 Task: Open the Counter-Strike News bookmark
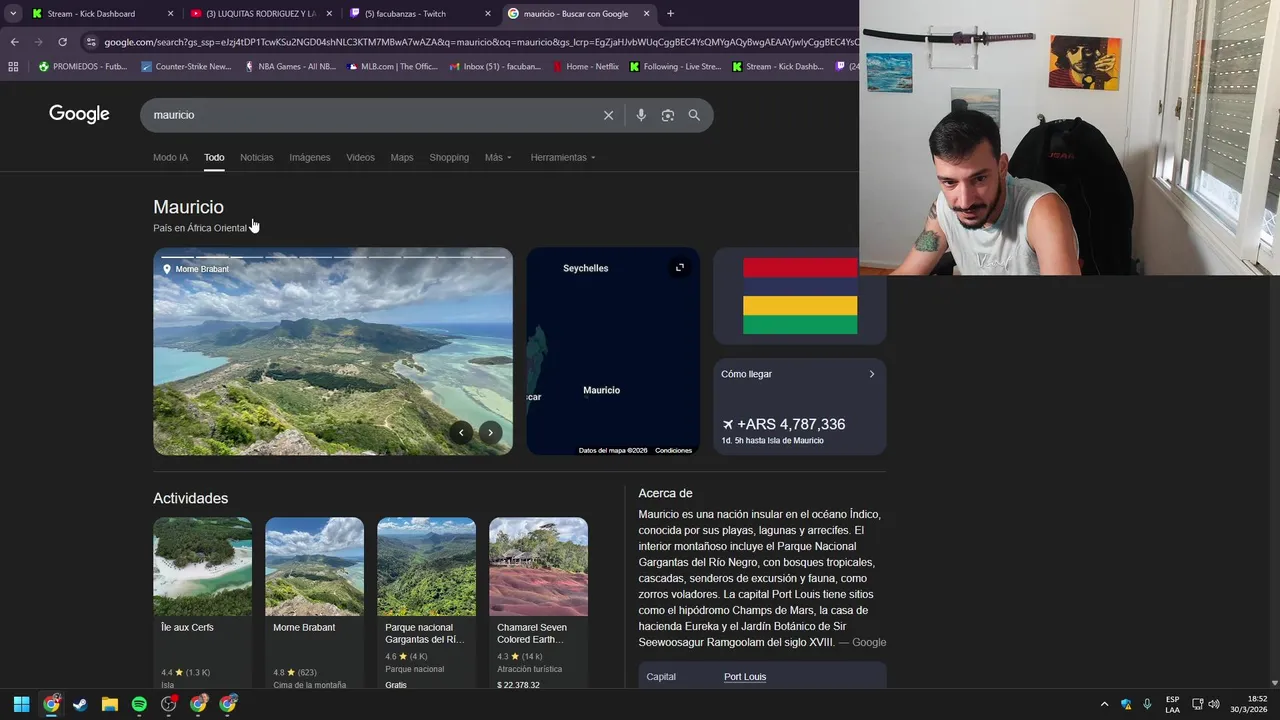[186, 67]
